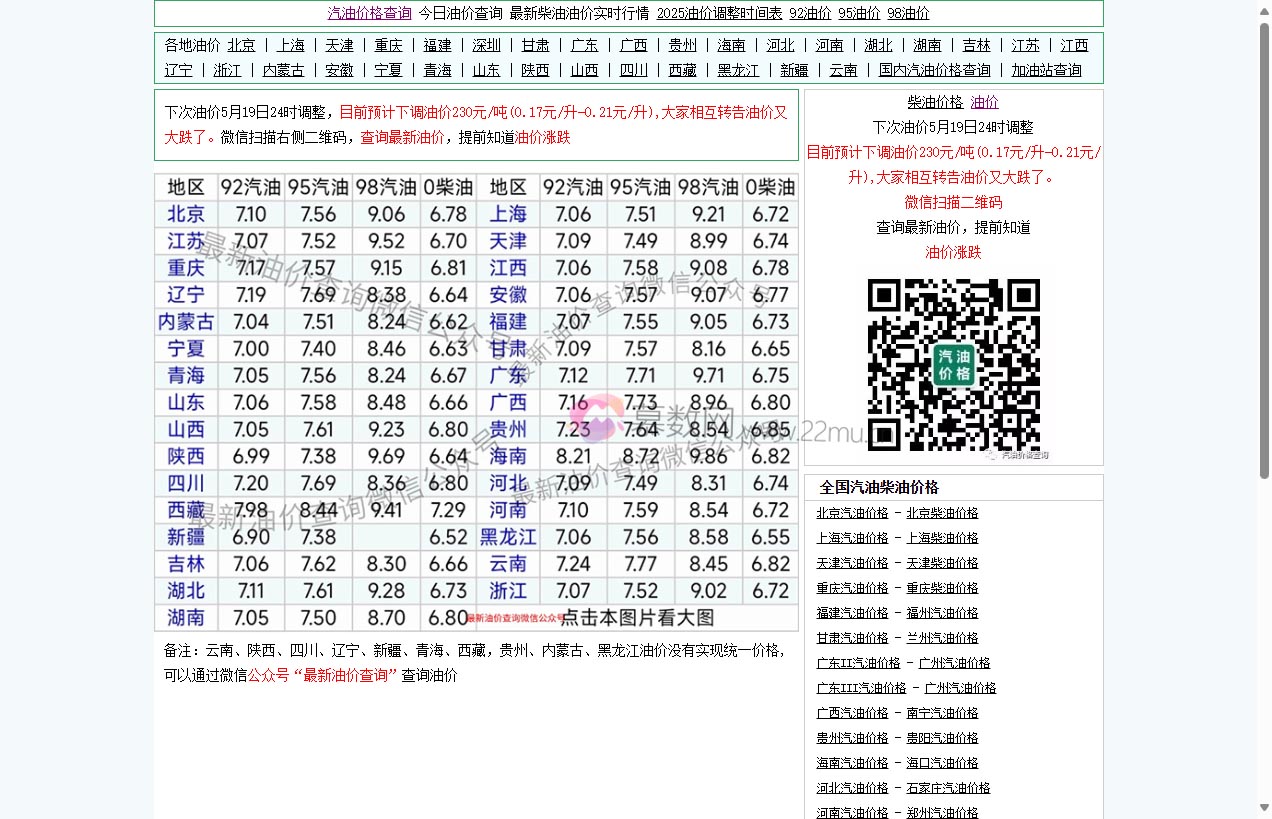Select 上海 in the region navigation

[291, 45]
